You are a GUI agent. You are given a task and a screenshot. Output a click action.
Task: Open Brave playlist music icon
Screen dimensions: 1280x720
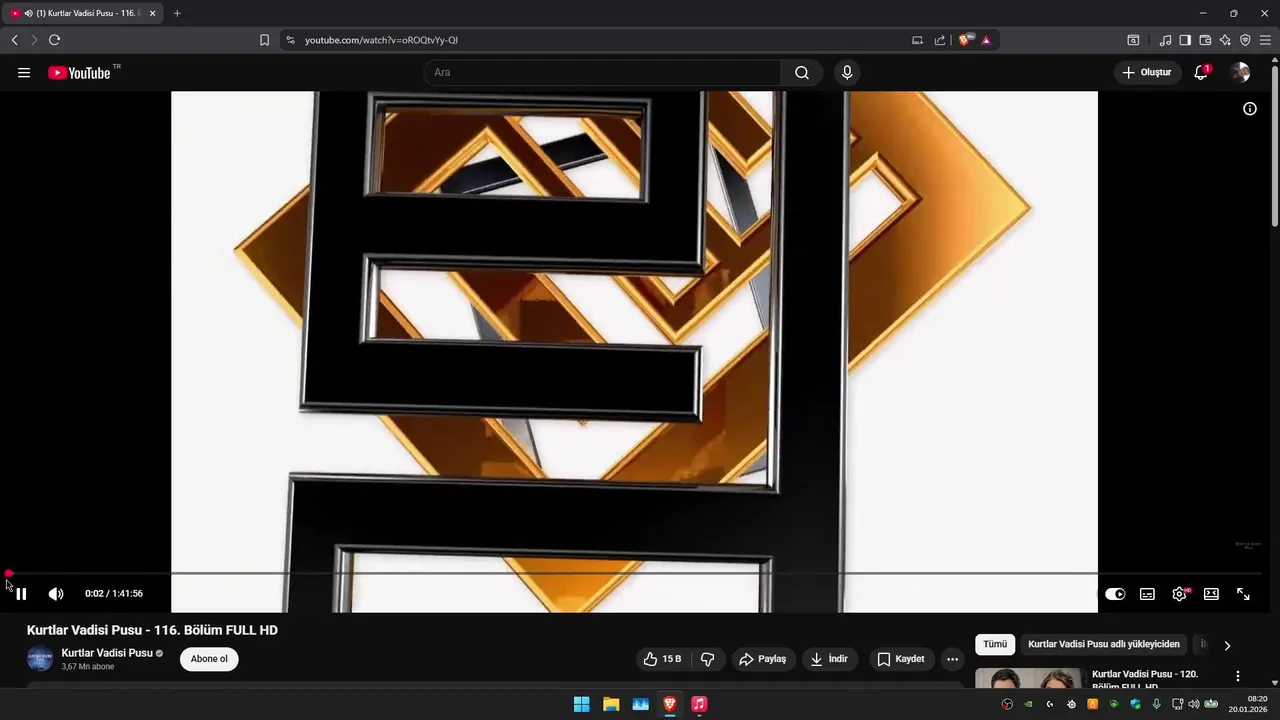[1165, 40]
